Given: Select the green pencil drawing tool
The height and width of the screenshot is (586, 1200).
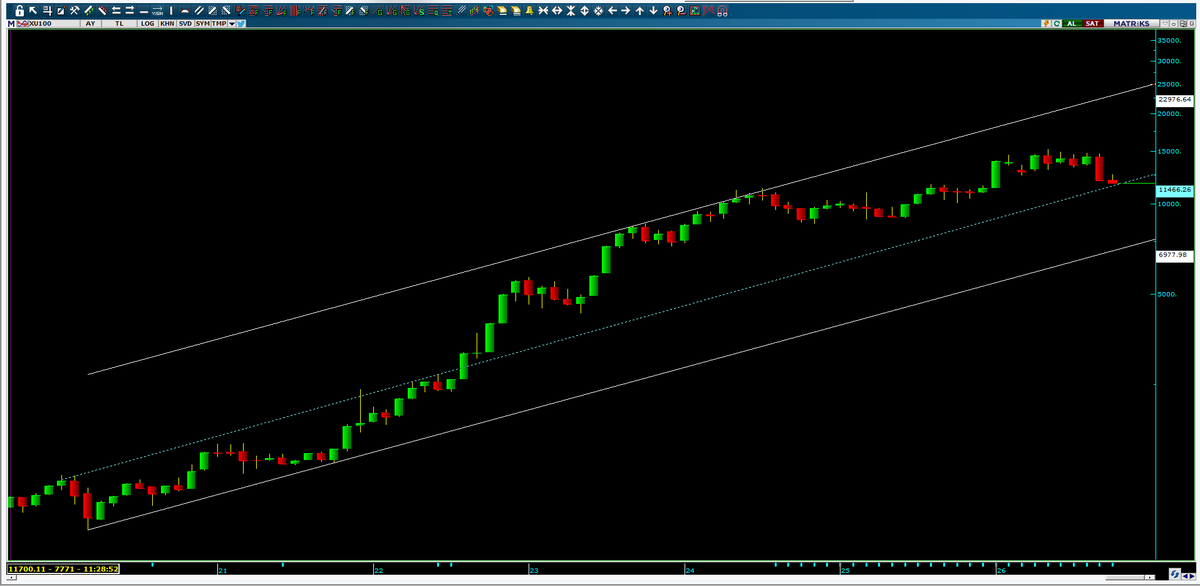Looking at the screenshot, I should [x=88, y=11].
